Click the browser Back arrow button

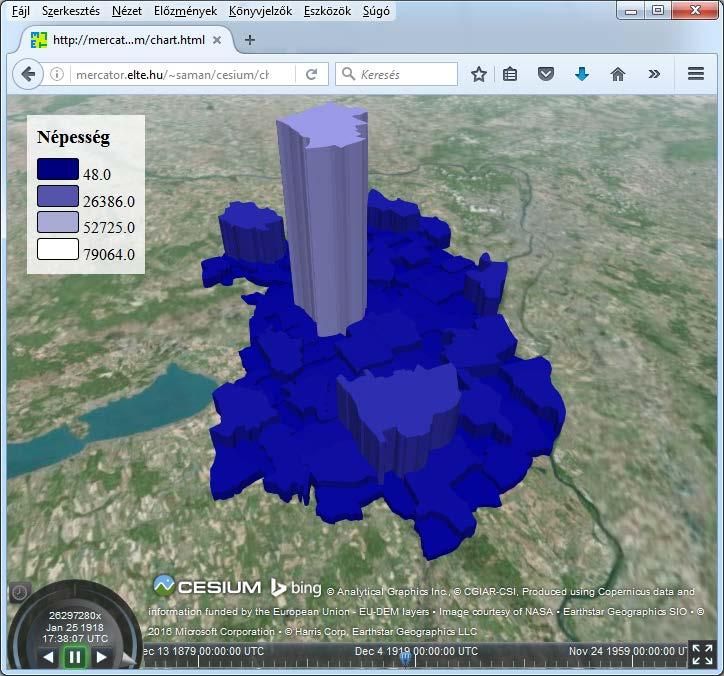28,74
